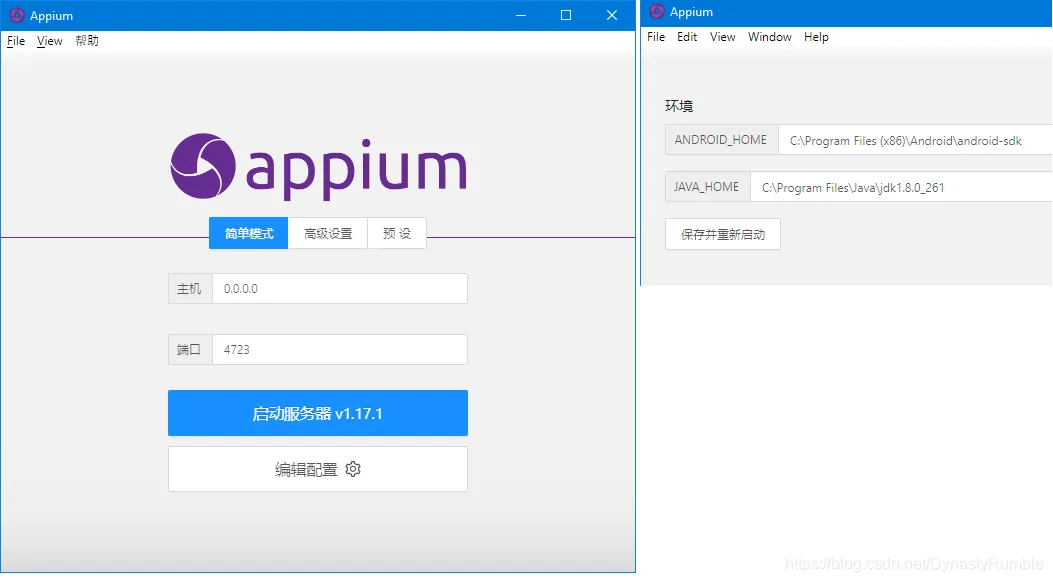The width and height of the screenshot is (1053, 582).
Task: Click the JAVA_HOME path input field
Action: coord(901,187)
